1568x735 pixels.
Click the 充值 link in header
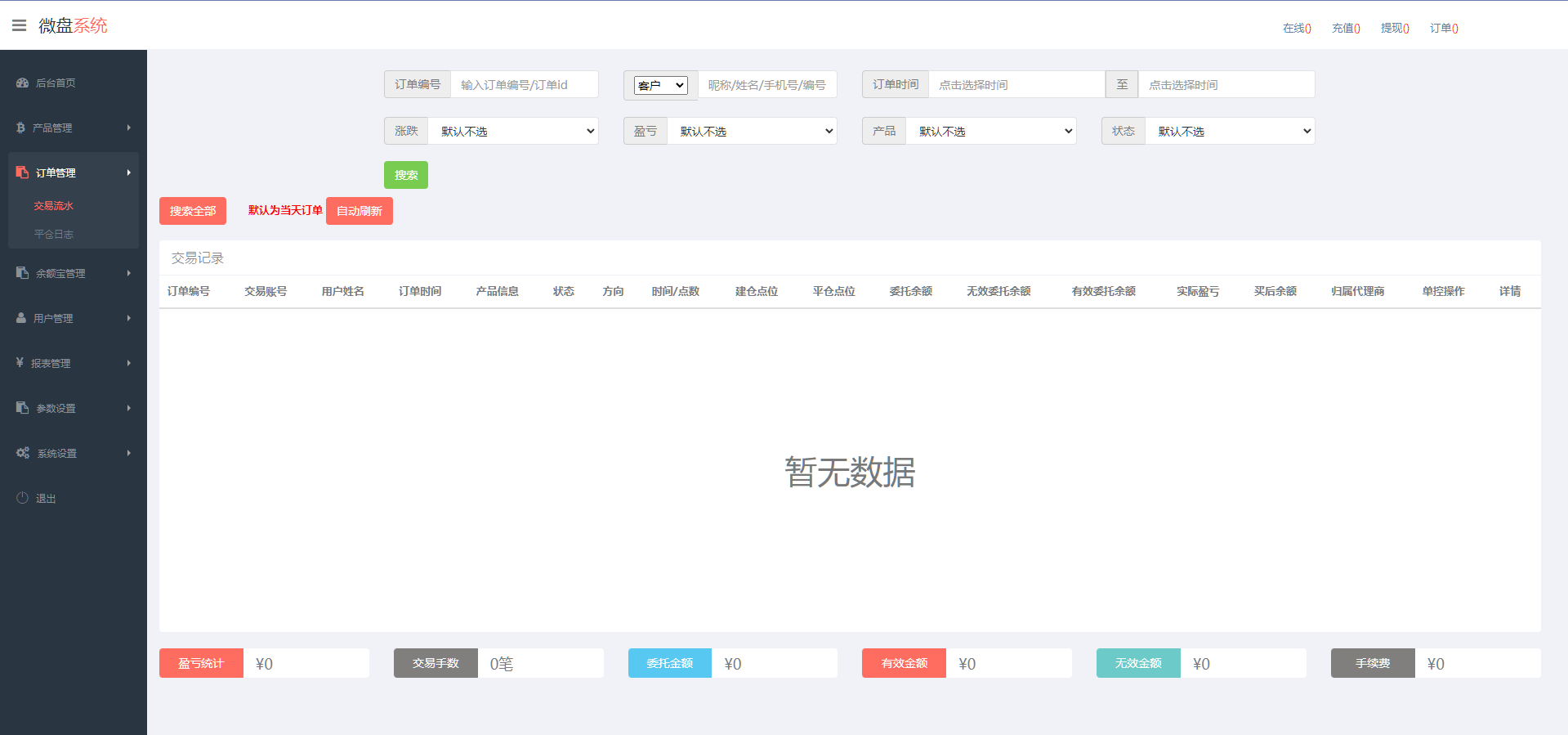1345,29
